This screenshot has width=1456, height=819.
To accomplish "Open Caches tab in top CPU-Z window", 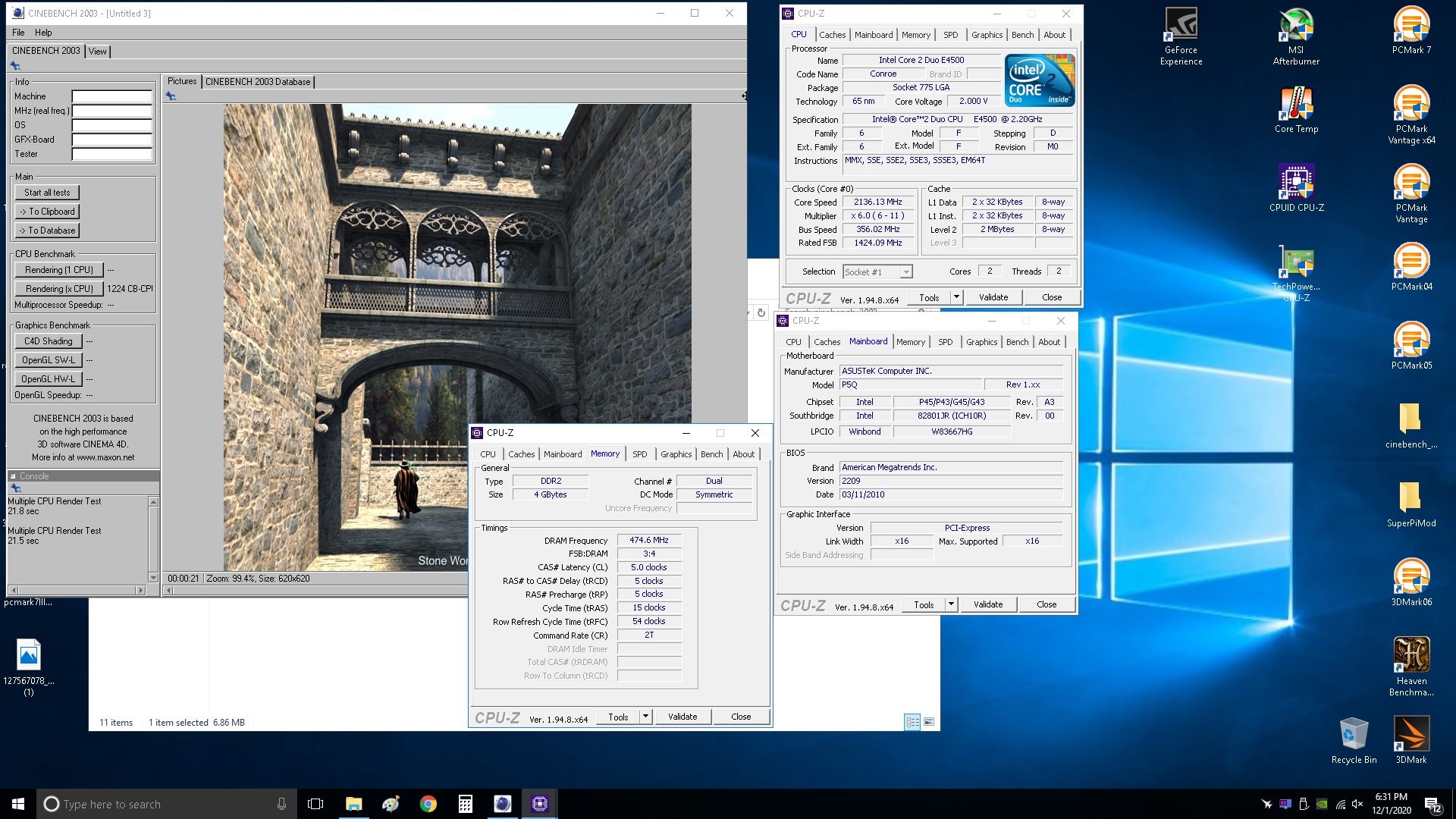I will (832, 35).
